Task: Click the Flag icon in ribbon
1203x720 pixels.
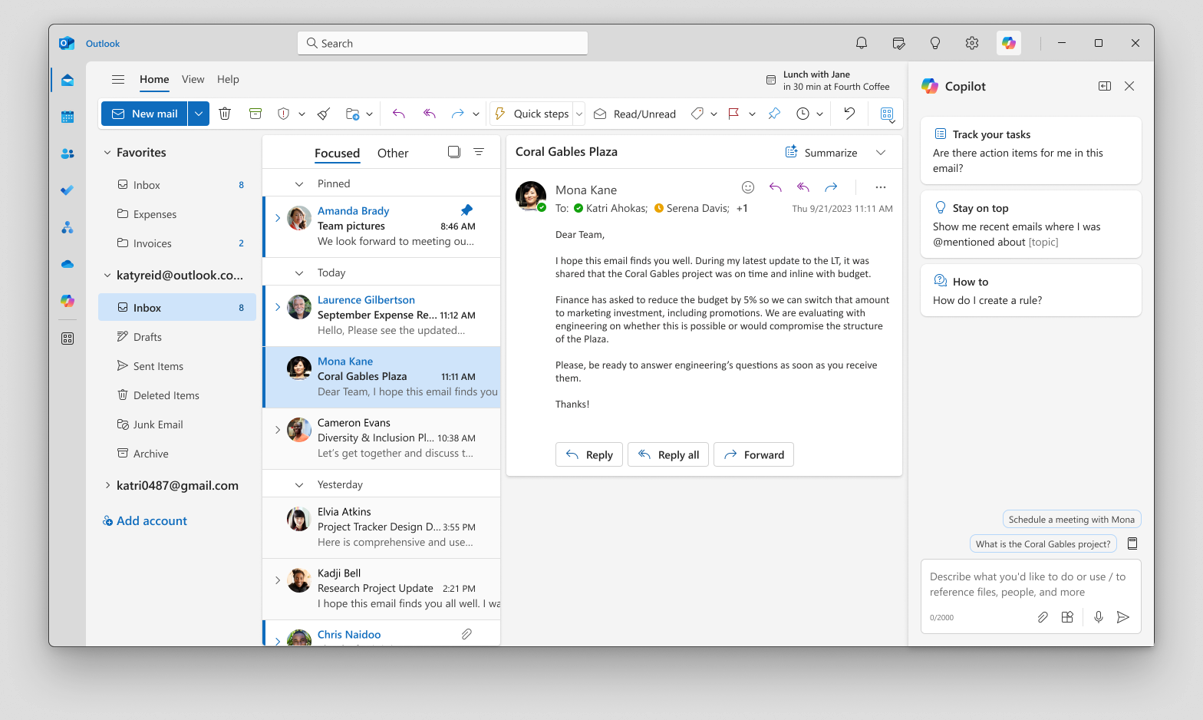Action: pos(734,114)
